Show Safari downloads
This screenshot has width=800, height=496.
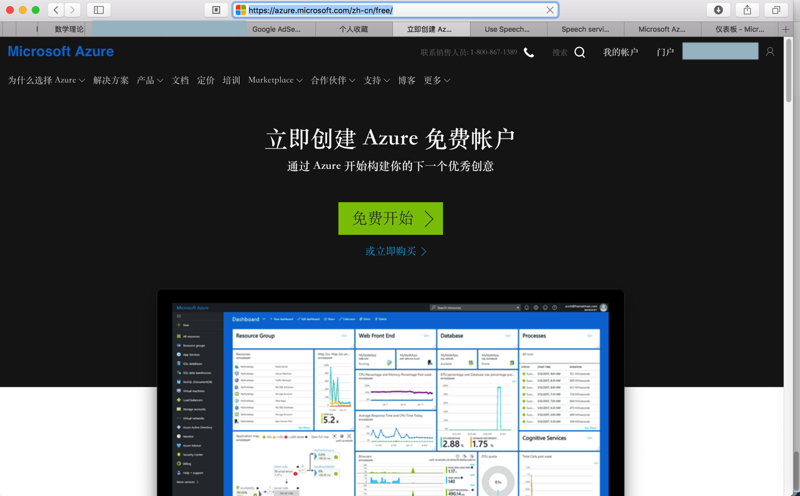coord(718,10)
